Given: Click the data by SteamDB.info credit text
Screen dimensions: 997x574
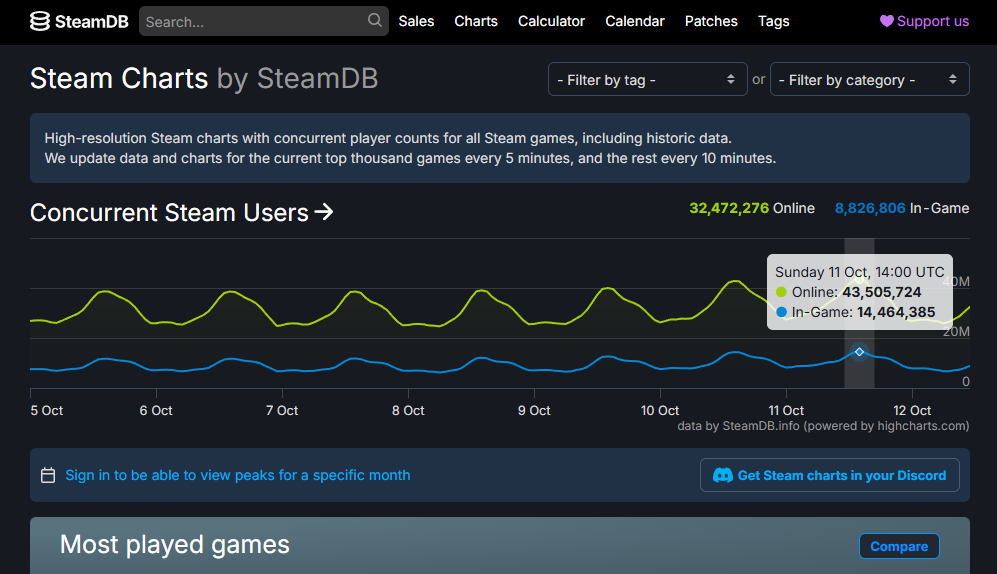Looking at the screenshot, I should tap(823, 426).
